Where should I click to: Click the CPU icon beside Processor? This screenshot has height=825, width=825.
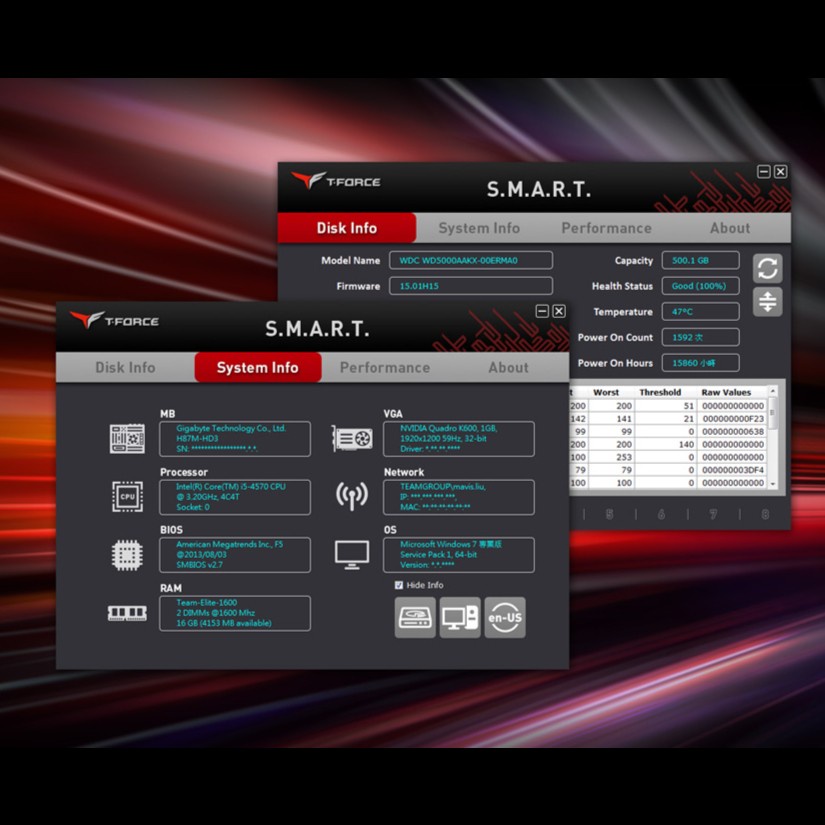pos(127,496)
